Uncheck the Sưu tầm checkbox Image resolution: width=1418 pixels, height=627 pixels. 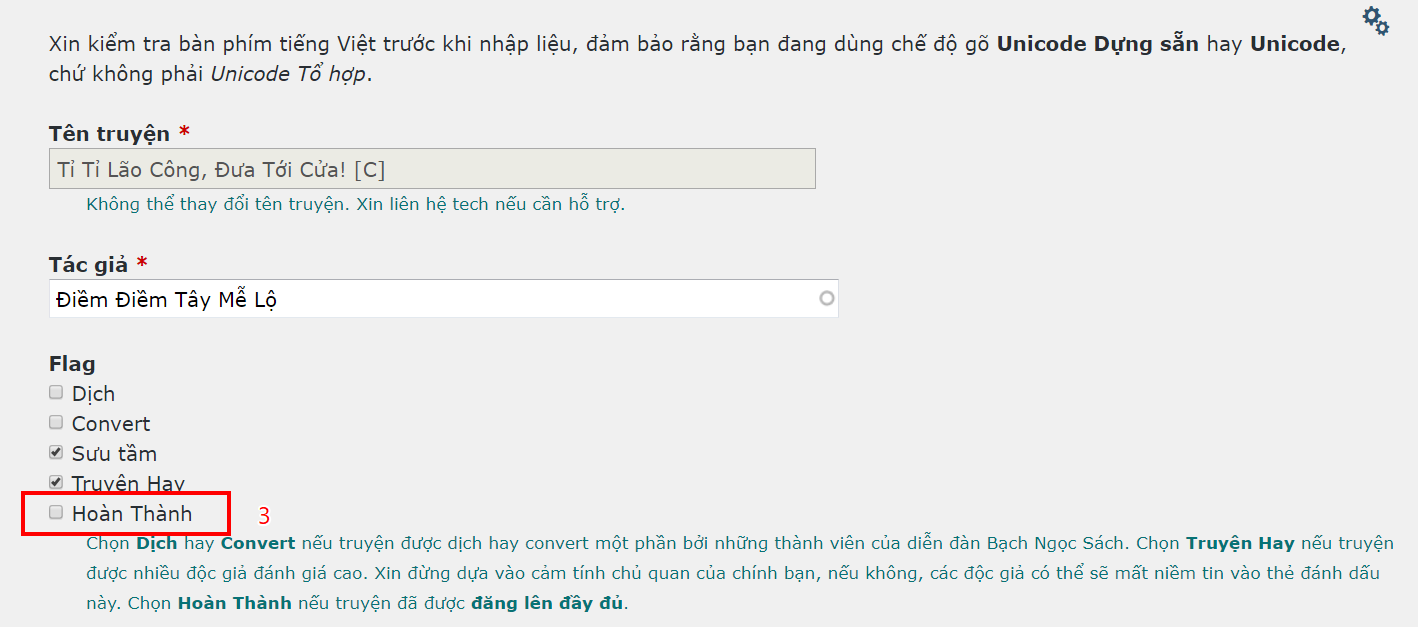56,452
